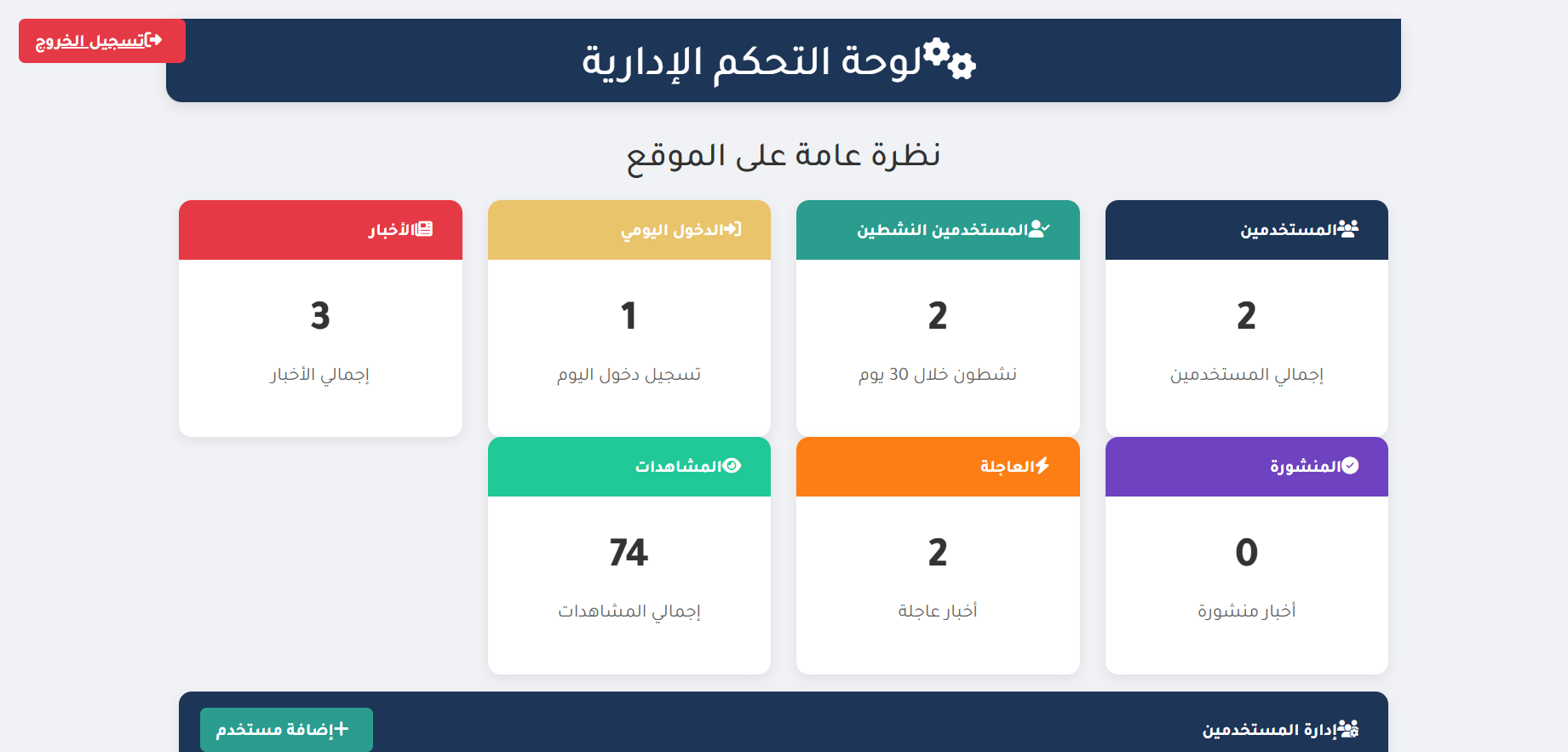Click the sign-in icon on الدخول اليومي card
1568x752 pixels.
click(x=732, y=229)
